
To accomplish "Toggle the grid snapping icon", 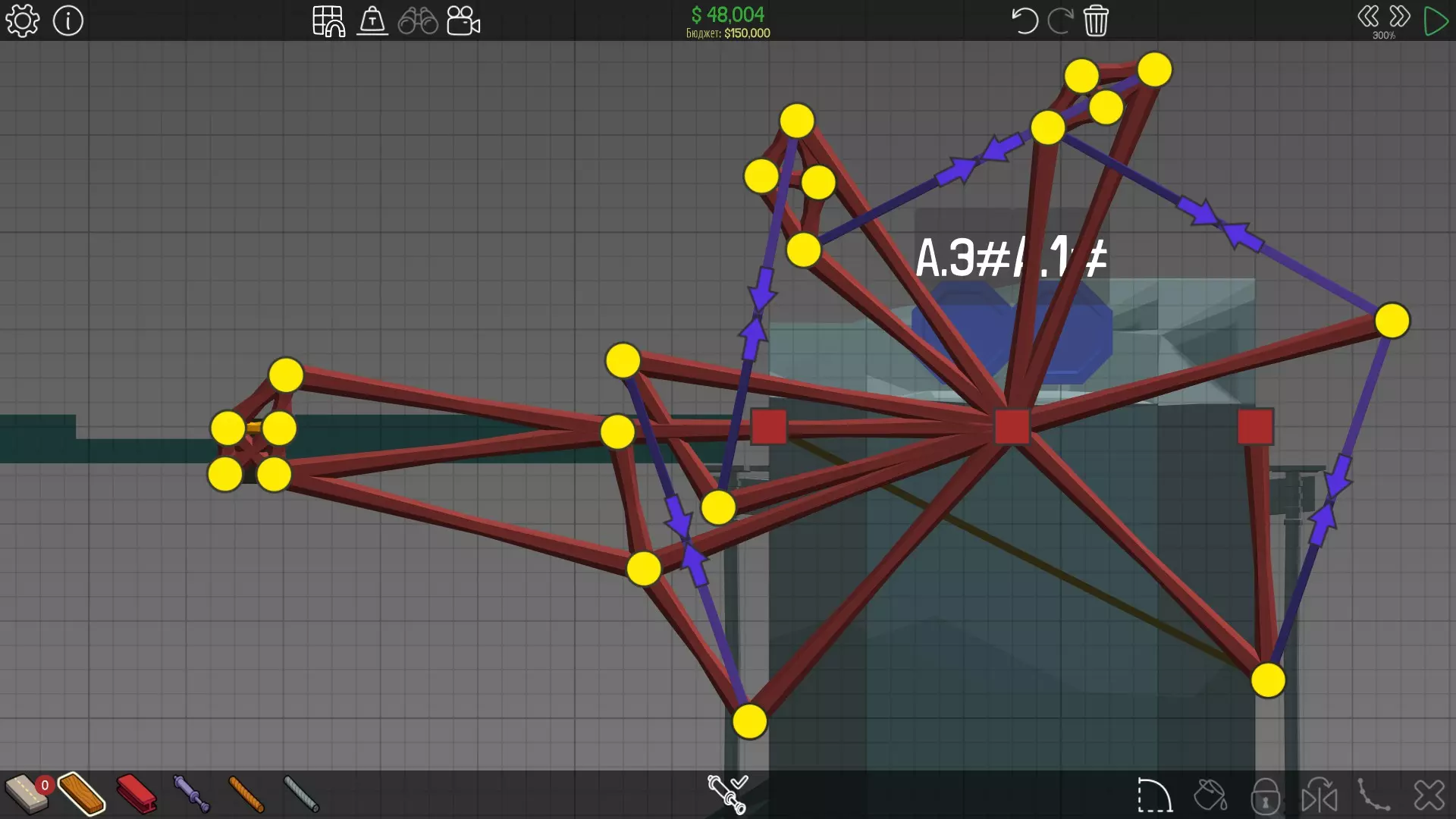I will pos(328,20).
